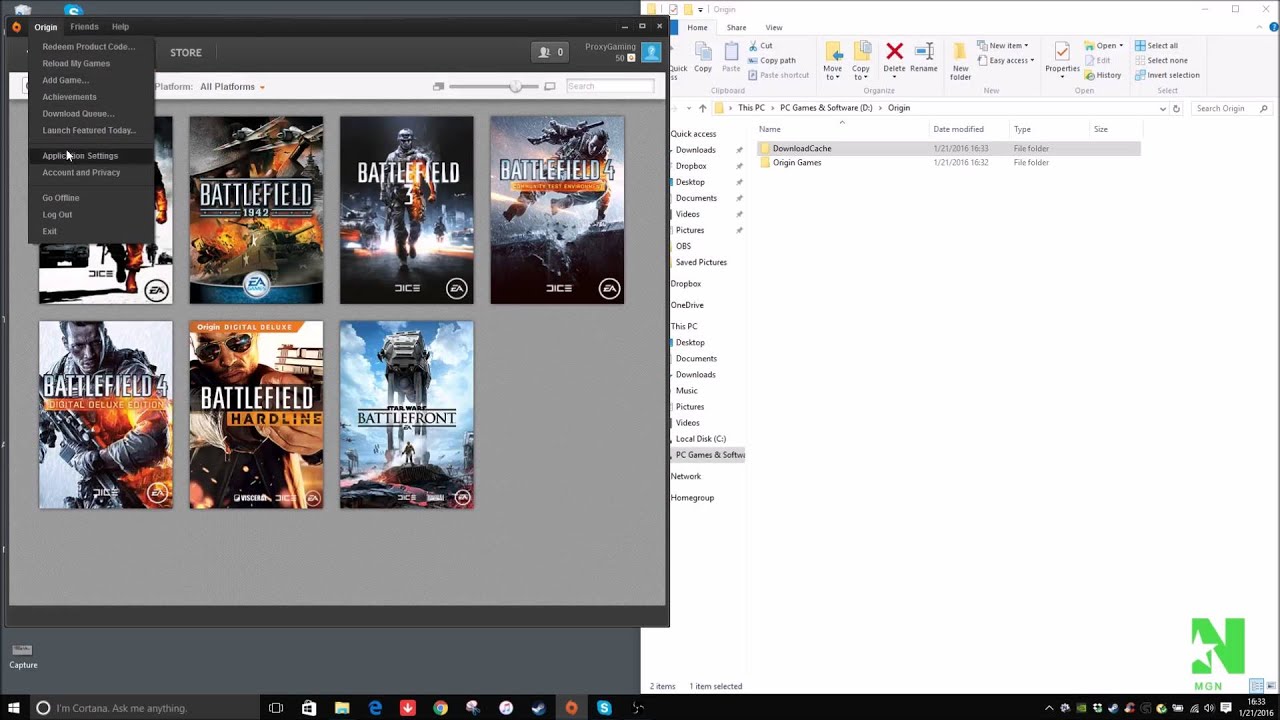Screen dimensions: 1280x720
Task: Select Saved Pictures in navigation pane
Action: tap(701, 262)
